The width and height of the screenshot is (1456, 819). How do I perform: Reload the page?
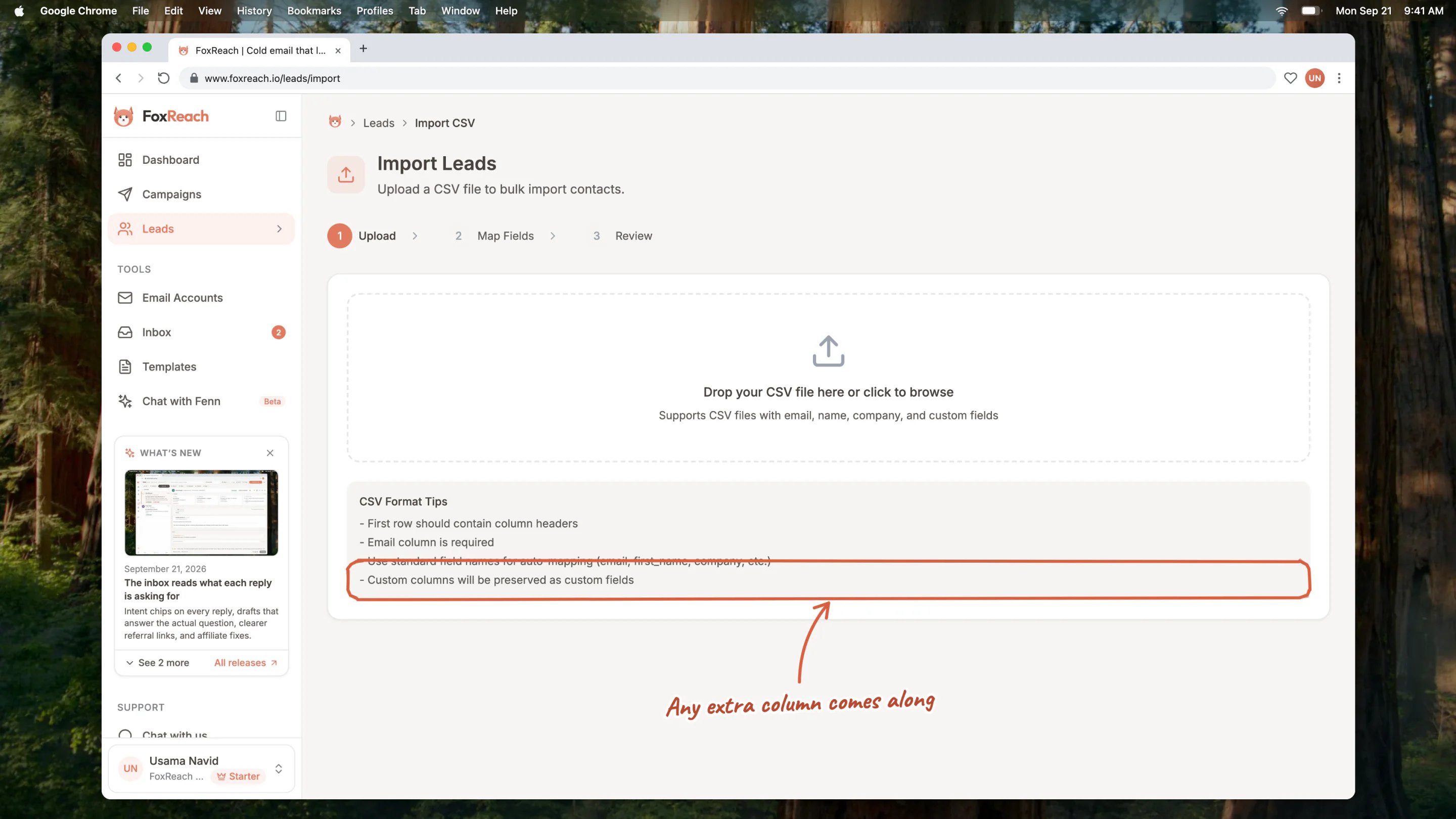pyautogui.click(x=163, y=78)
